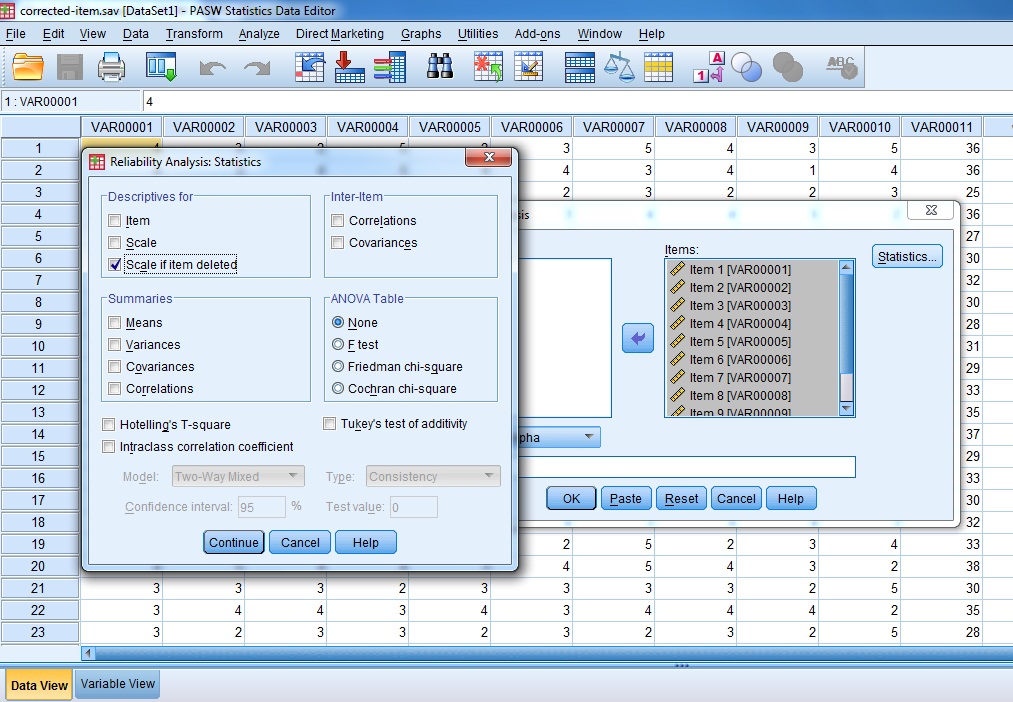
Task: Click the Print icon in toolbar
Action: [112, 67]
